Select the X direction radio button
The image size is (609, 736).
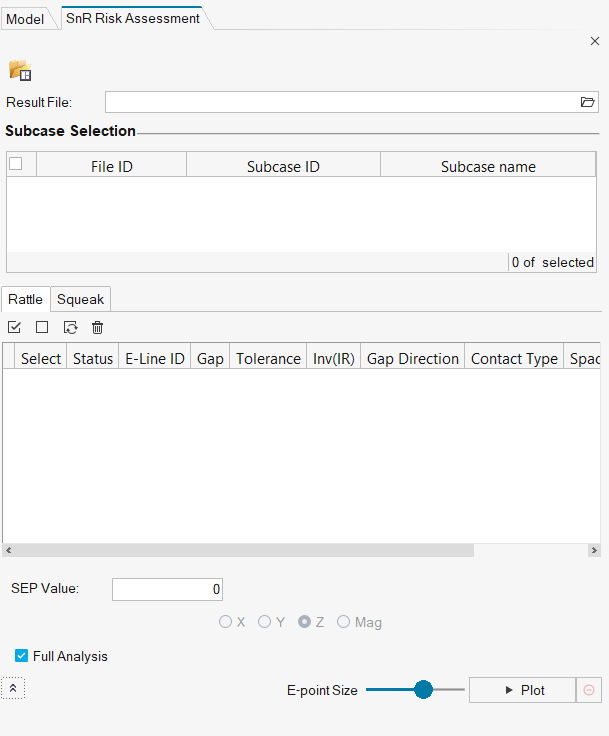click(x=225, y=621)
